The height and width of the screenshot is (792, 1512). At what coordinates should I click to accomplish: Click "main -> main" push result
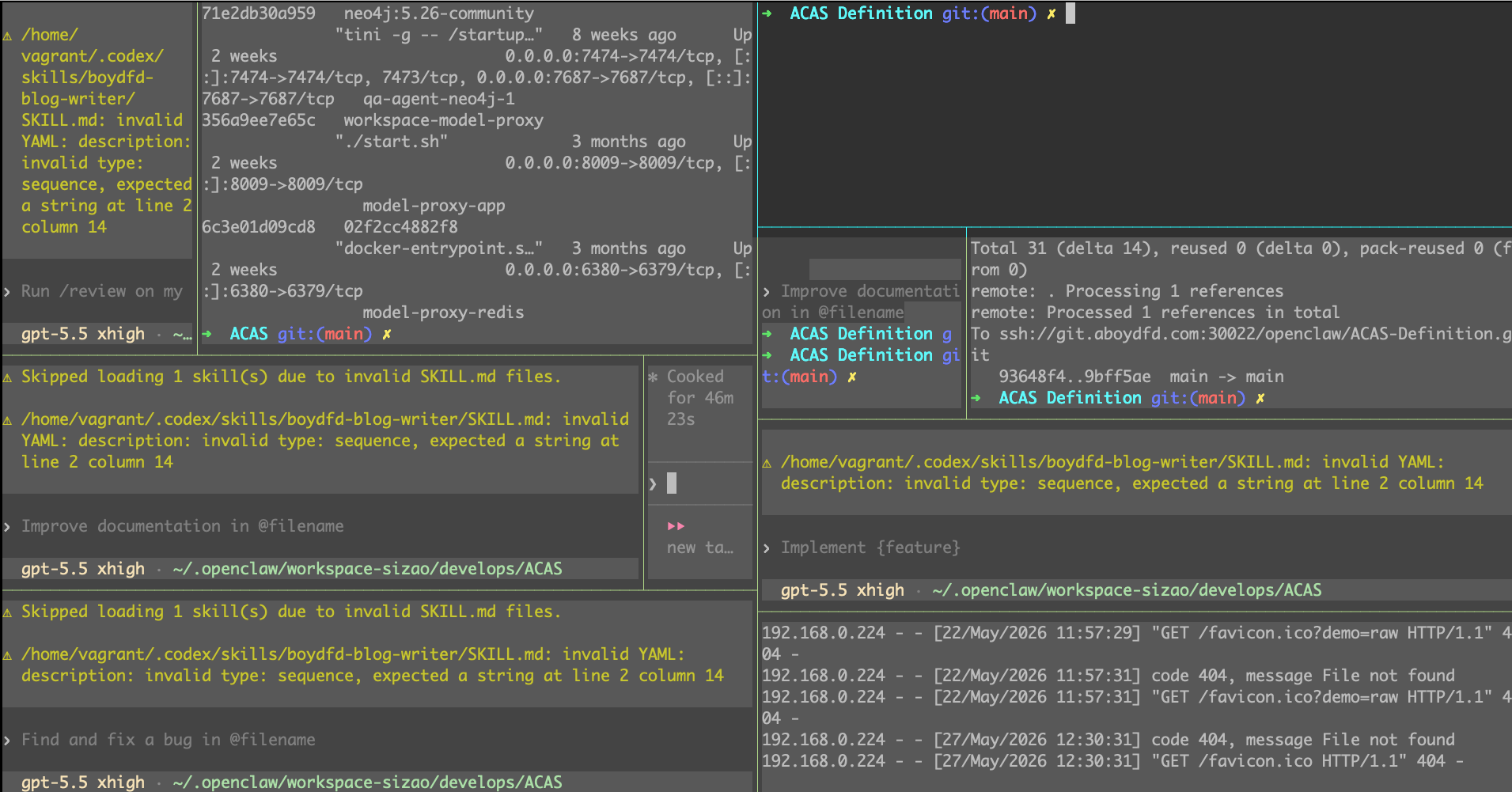click(1227, 377)
